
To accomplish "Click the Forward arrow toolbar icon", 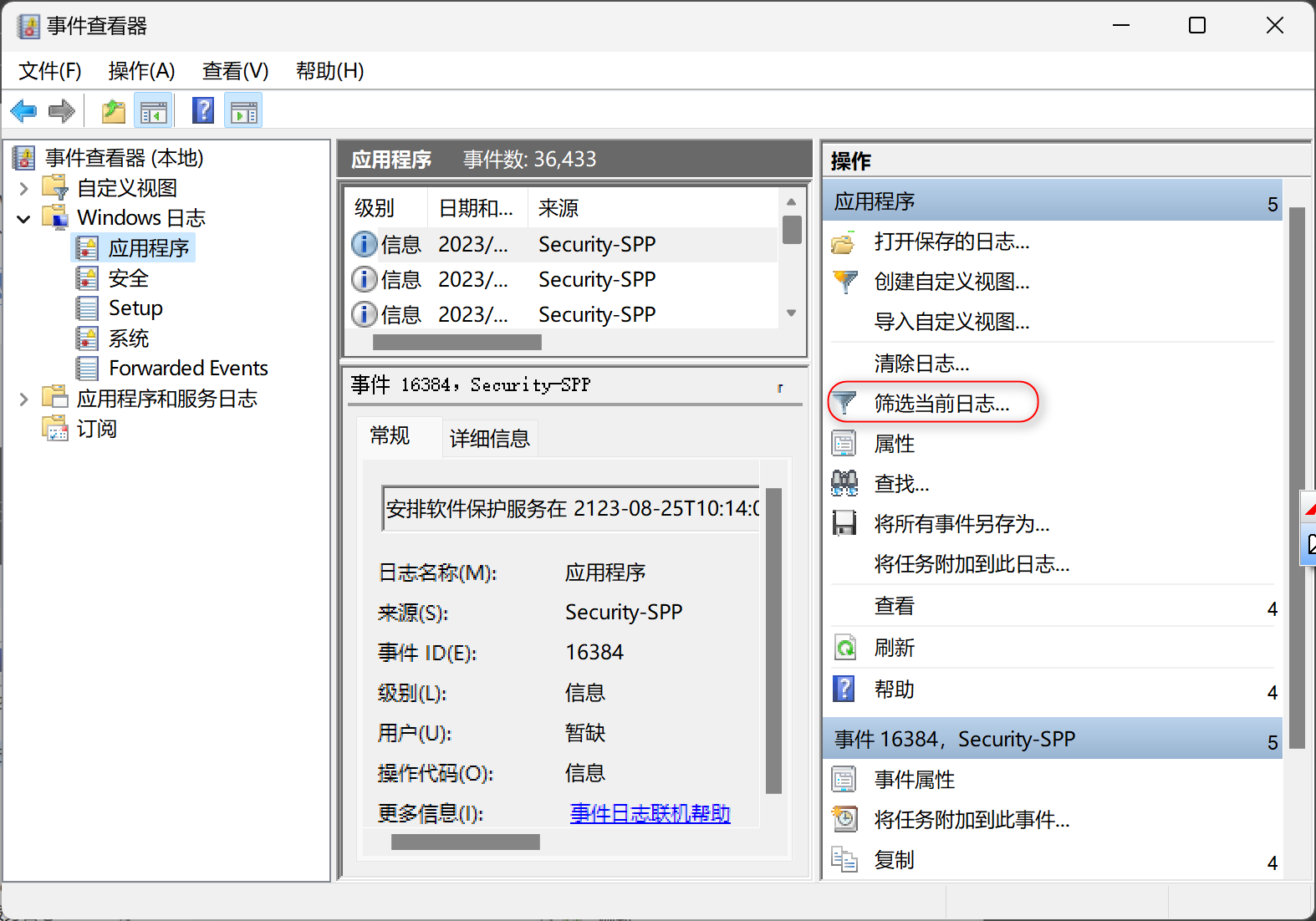I will (62, 110).
